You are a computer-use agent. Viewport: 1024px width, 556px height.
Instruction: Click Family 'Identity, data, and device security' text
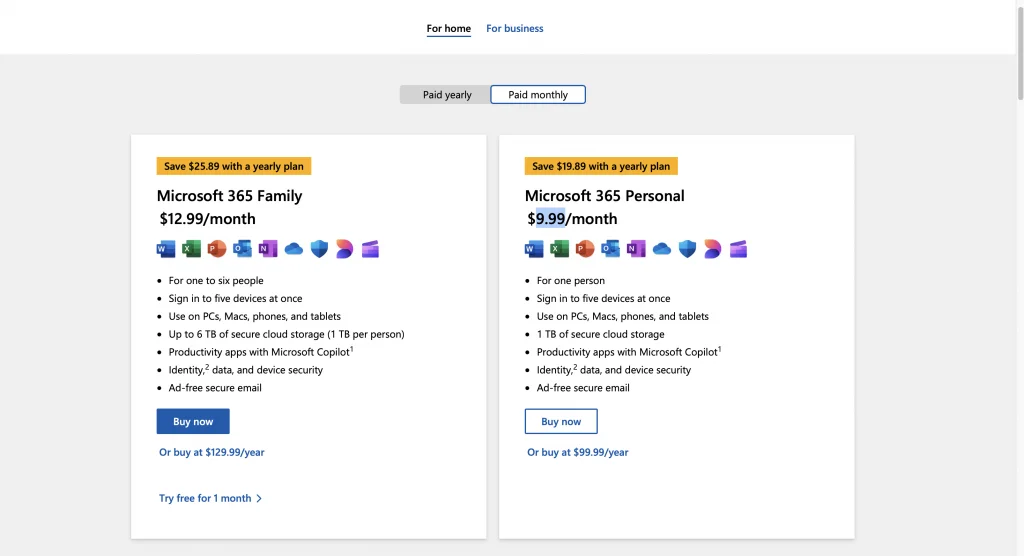tap(246, 370)
